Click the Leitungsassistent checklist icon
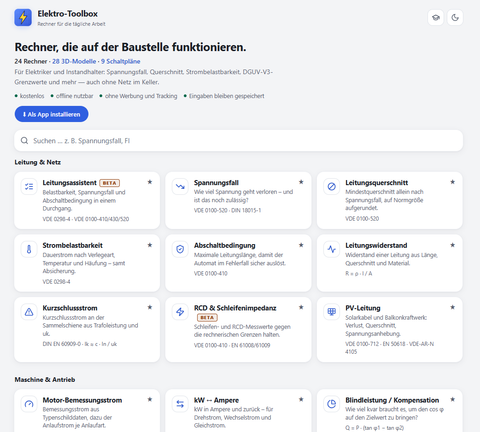This screenshot has height=432, width=480. 29,186
